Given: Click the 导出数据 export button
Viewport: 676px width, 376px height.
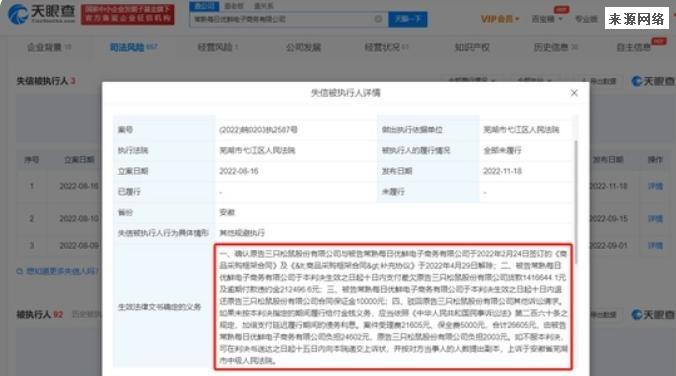Looking at the screenshot, I should point(600,81).
